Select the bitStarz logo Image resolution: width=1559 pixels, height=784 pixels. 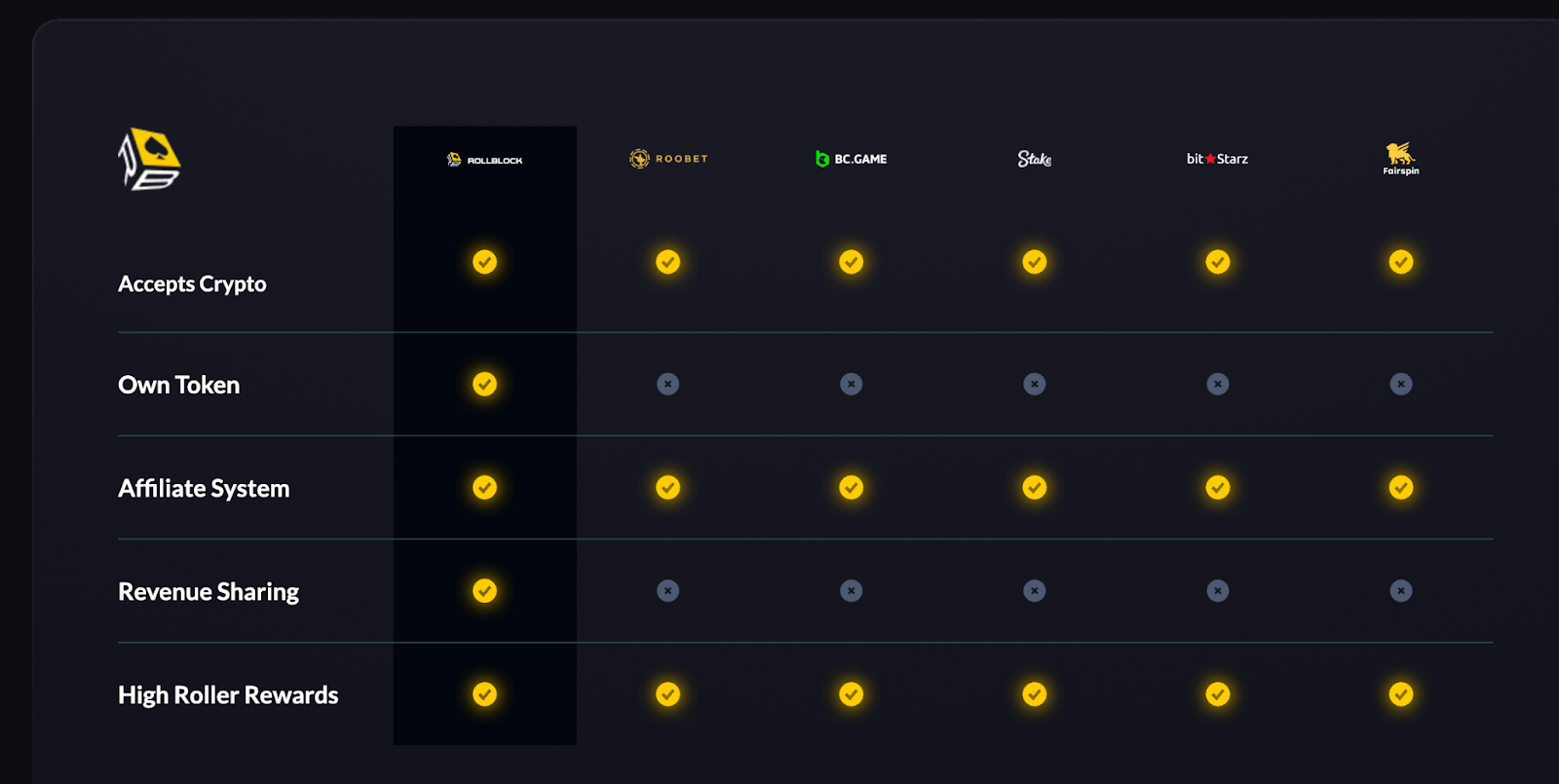[1217, 159]
